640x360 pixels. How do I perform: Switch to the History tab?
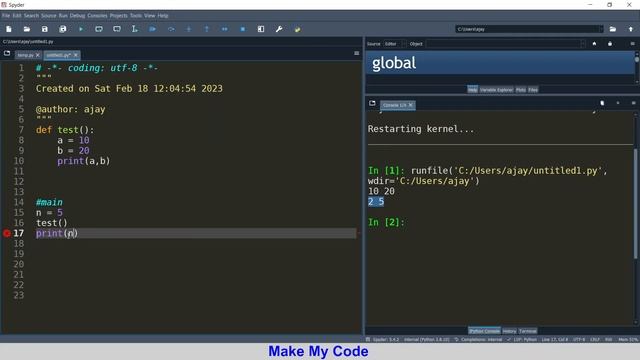point(509,331)
